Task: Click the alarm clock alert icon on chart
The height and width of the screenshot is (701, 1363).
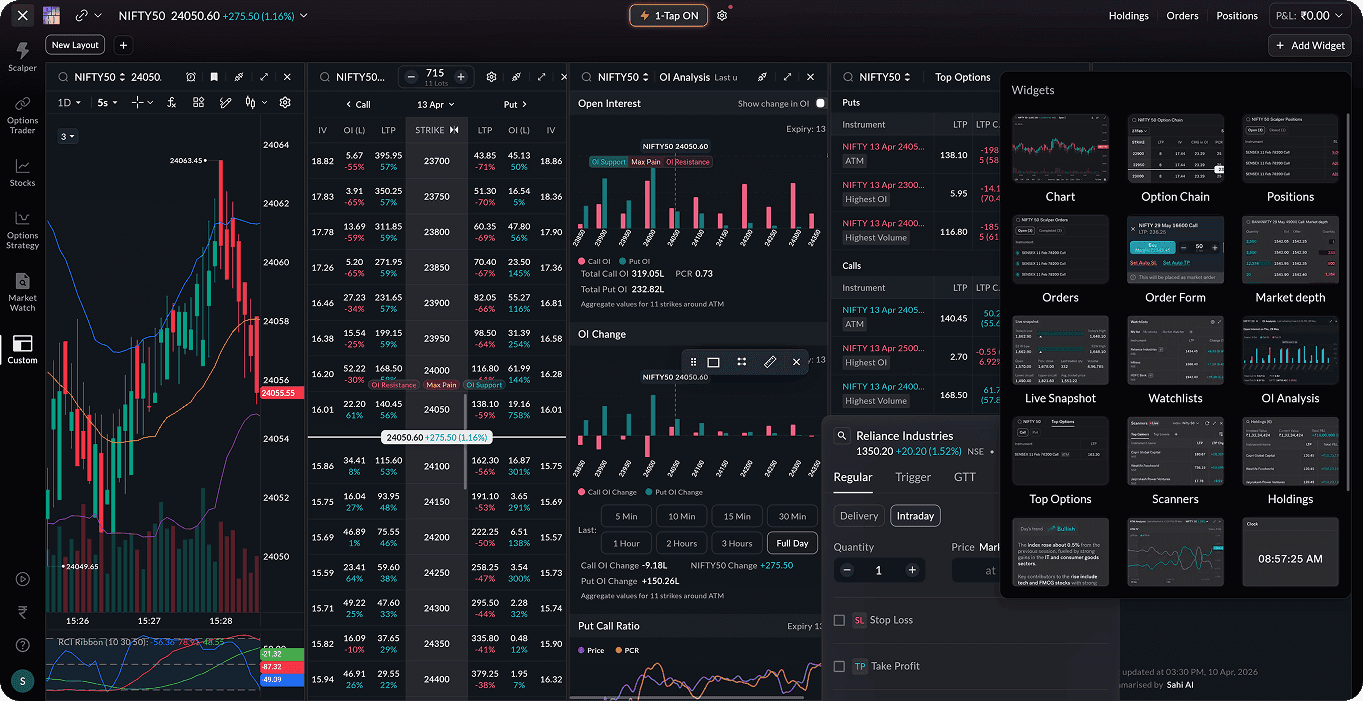Action: 189,77
